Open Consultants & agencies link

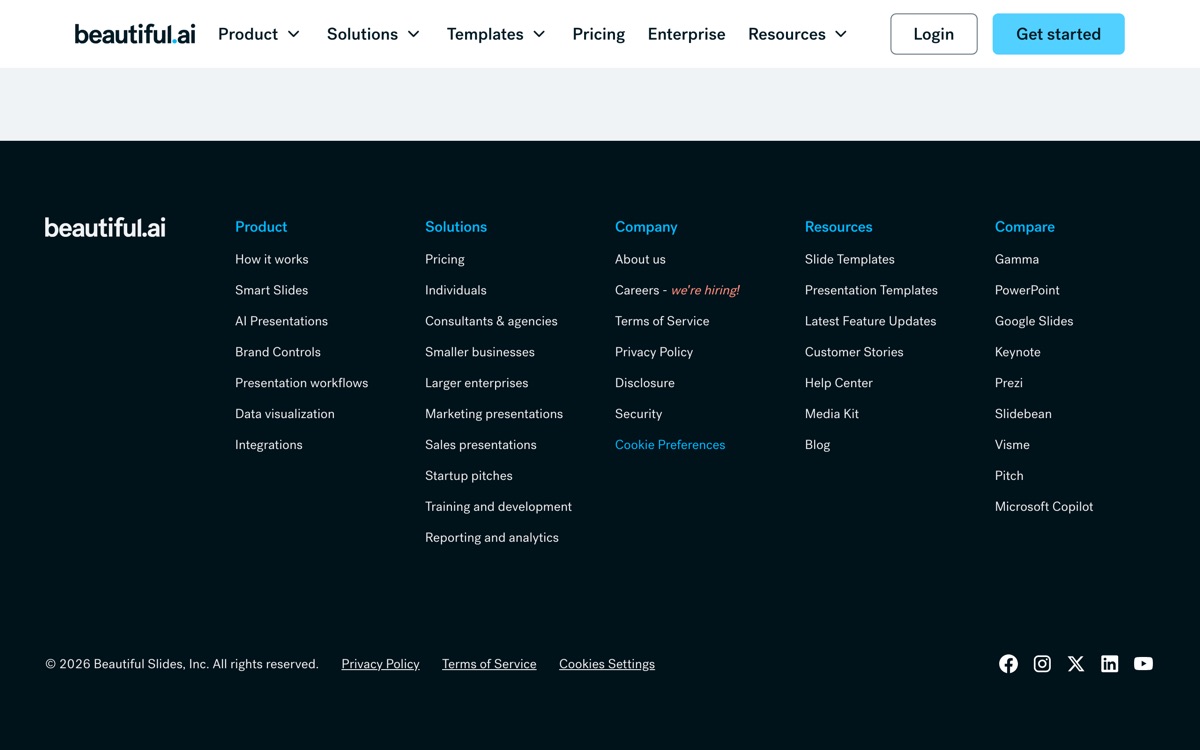(x=491, y=321)
